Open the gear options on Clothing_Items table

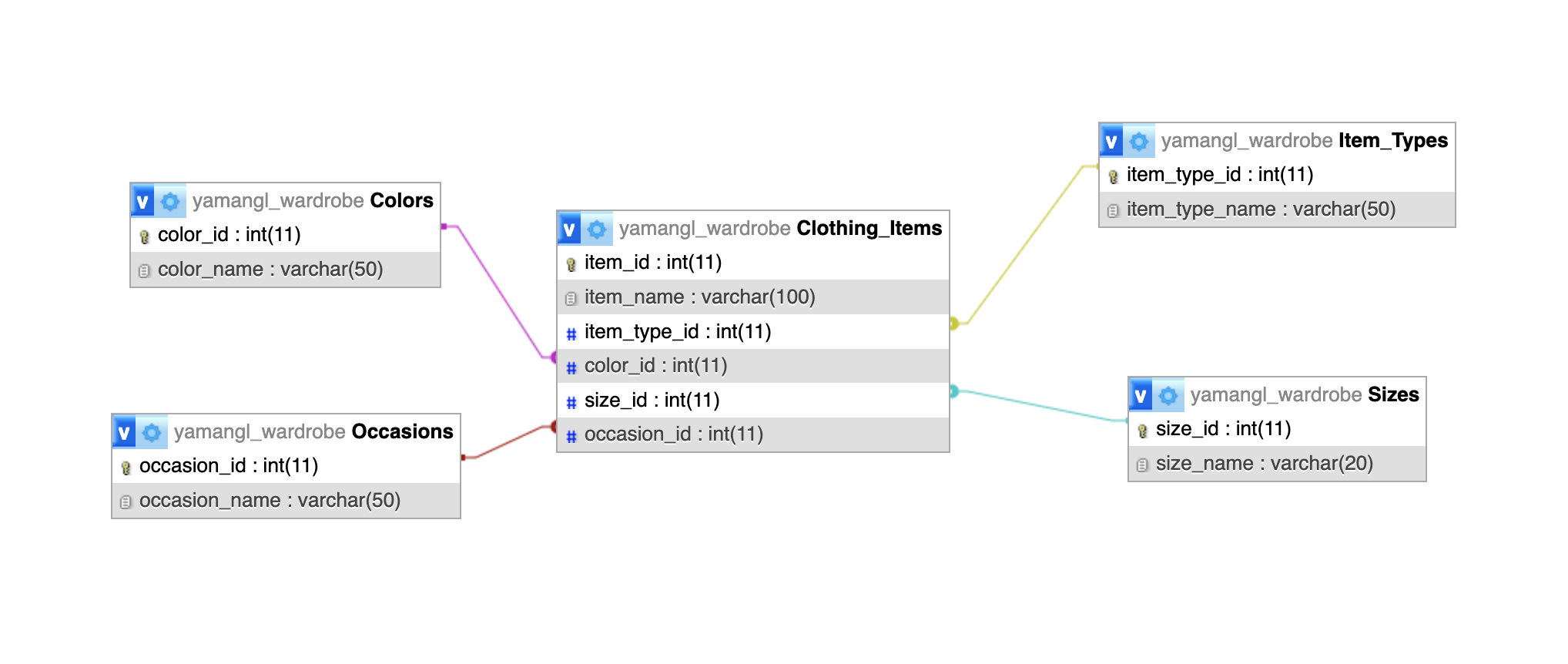597,229
